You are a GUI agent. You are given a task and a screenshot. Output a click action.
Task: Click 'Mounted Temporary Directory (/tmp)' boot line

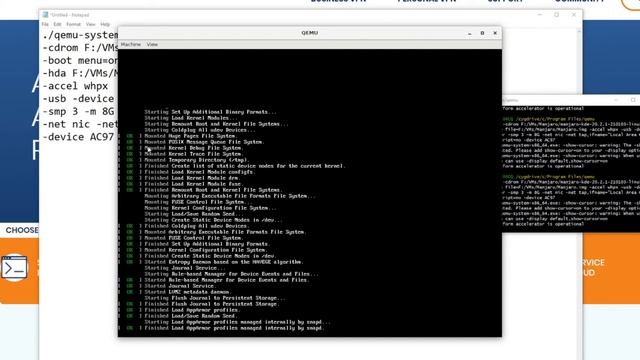coord(196,160)
